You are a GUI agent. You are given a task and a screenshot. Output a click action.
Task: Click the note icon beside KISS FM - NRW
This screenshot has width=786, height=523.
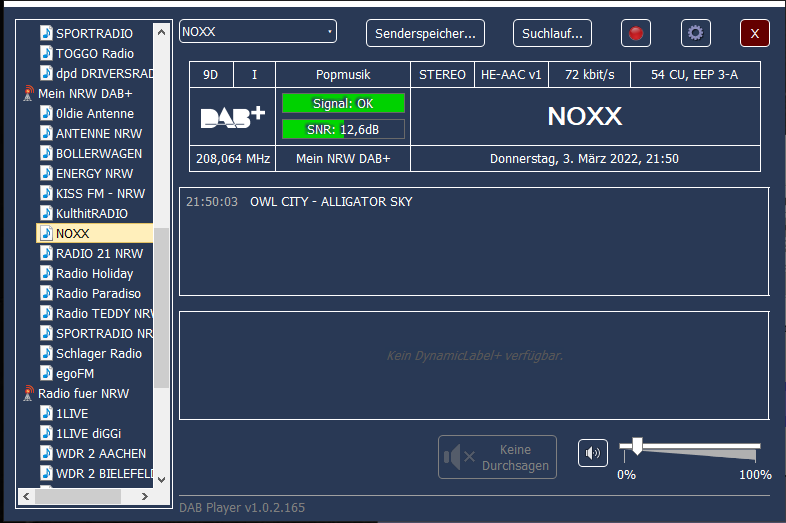coord(46,194)
